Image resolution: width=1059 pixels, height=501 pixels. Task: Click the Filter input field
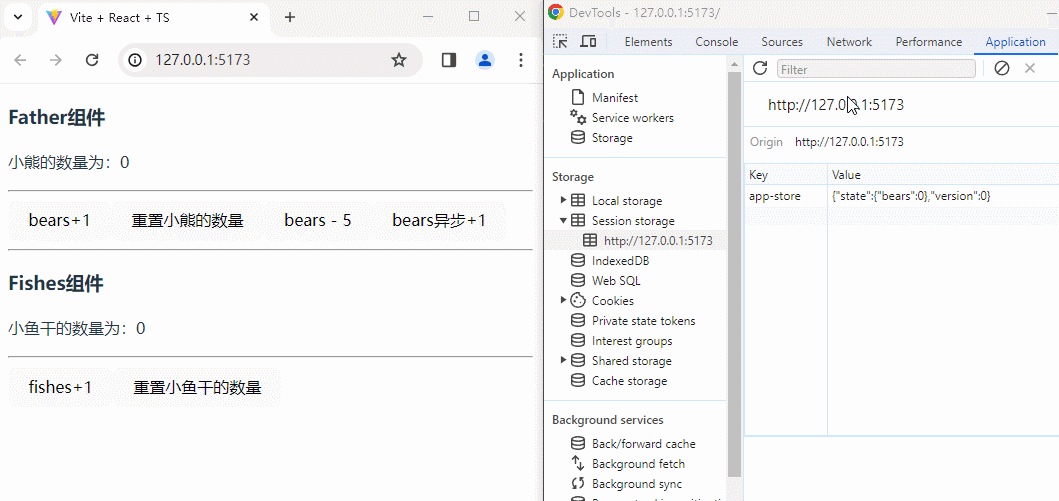(x=876, y=69)
